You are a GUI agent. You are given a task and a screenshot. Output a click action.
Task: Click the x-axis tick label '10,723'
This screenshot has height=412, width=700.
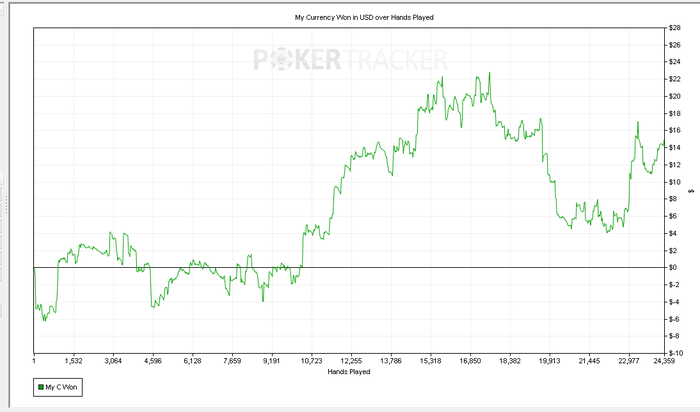tap(311, 361)
